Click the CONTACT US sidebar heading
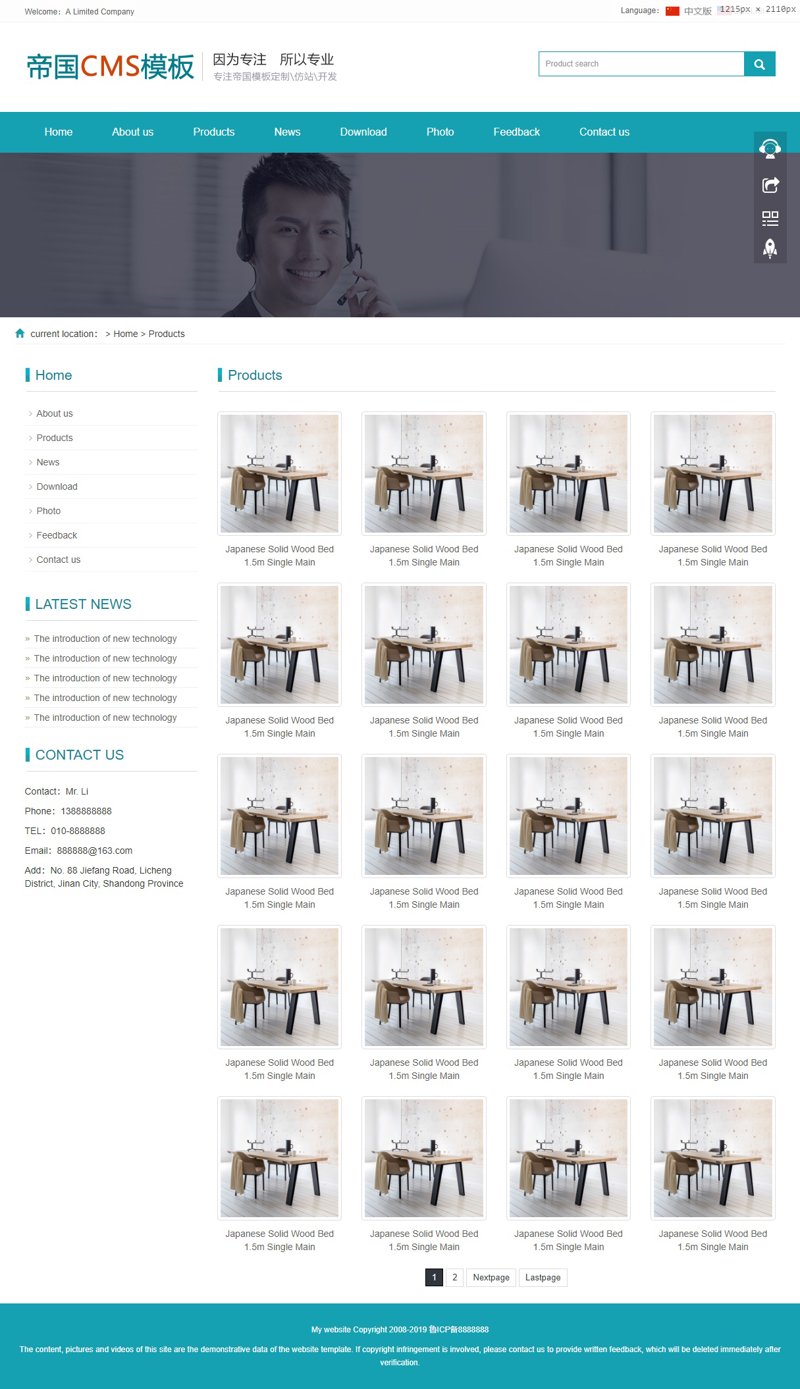The width and height of the screenshot is (800, 1389). 79,755
